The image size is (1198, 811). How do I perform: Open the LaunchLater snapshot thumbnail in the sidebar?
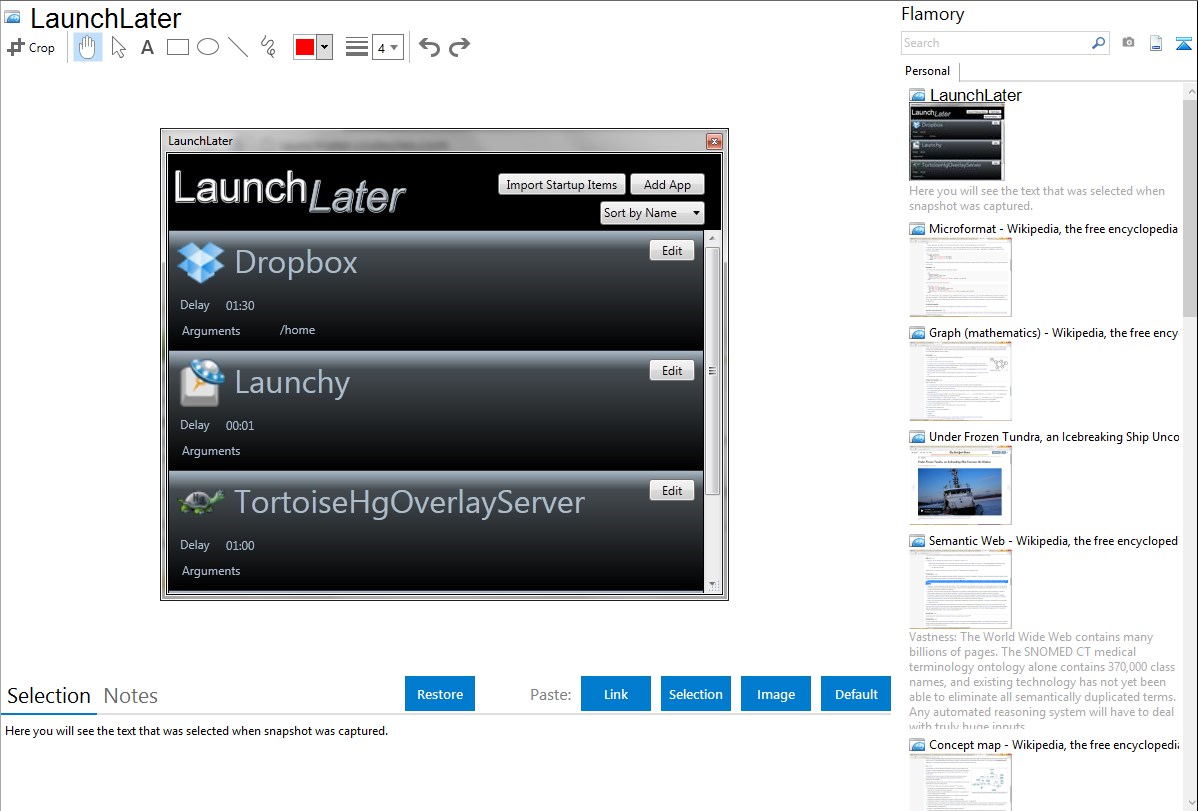coord(957,143)
